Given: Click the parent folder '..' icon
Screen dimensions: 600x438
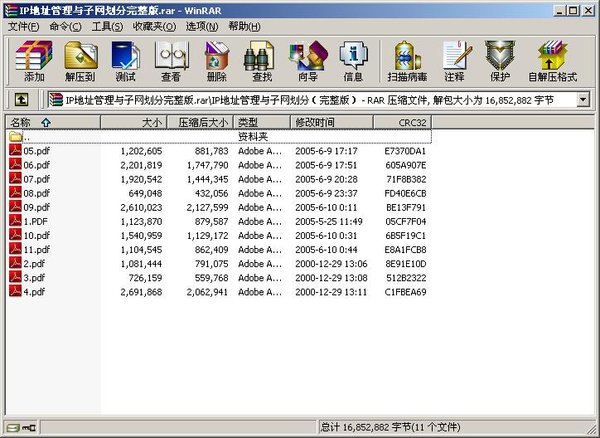Looking at the screenshot, I should click(x=15, y=136).
